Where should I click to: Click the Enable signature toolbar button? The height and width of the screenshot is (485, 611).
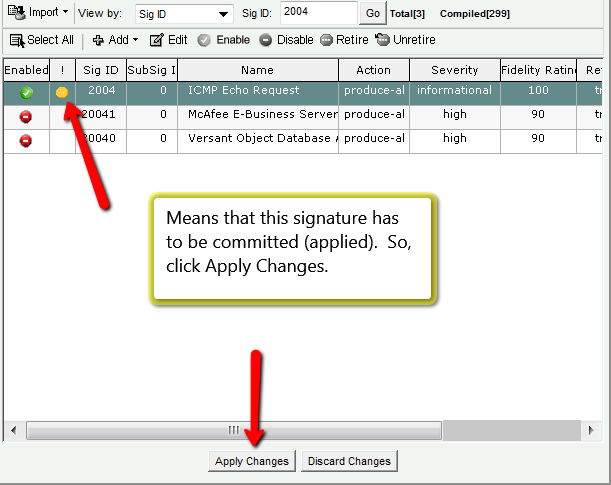(x=223, y=40)
